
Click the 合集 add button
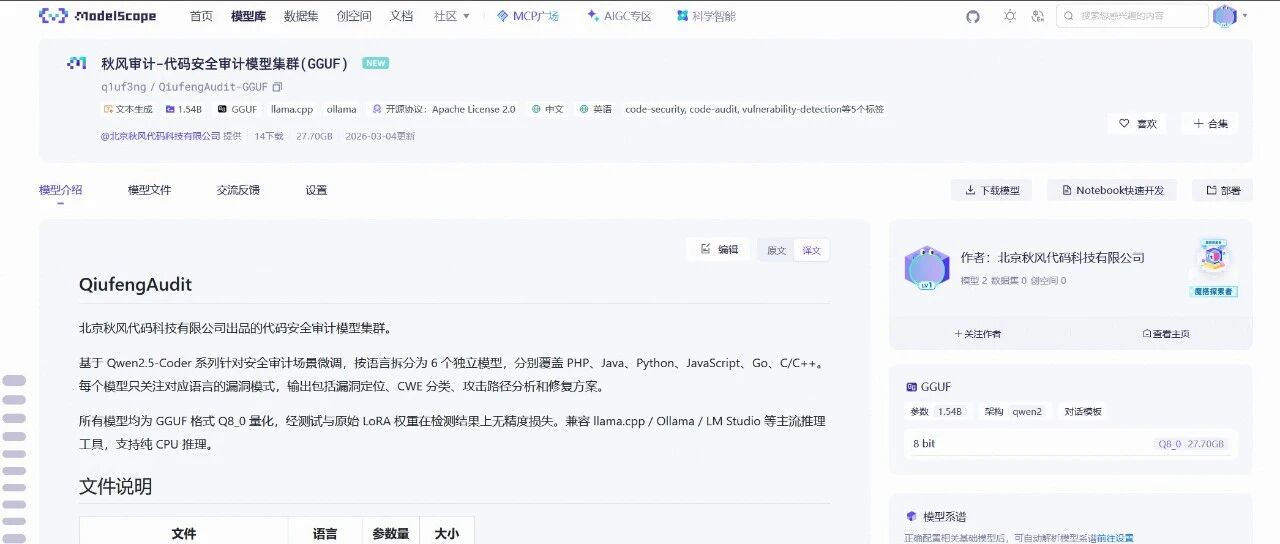[x=1209, y=123]
